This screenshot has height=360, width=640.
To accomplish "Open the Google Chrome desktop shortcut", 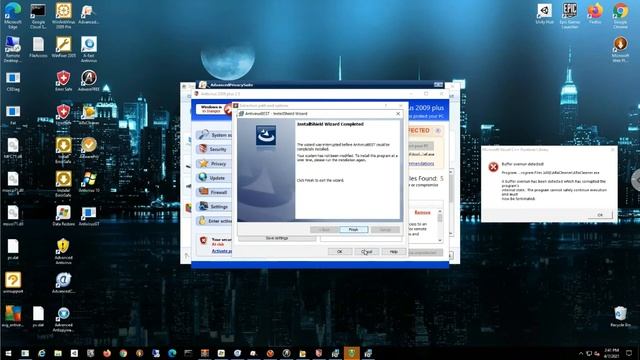I will 620,16.
